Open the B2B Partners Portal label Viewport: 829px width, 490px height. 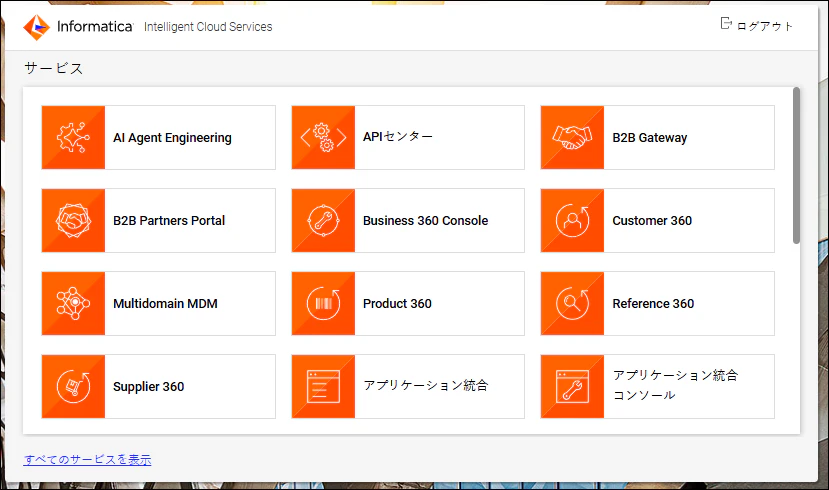(169, 220)
